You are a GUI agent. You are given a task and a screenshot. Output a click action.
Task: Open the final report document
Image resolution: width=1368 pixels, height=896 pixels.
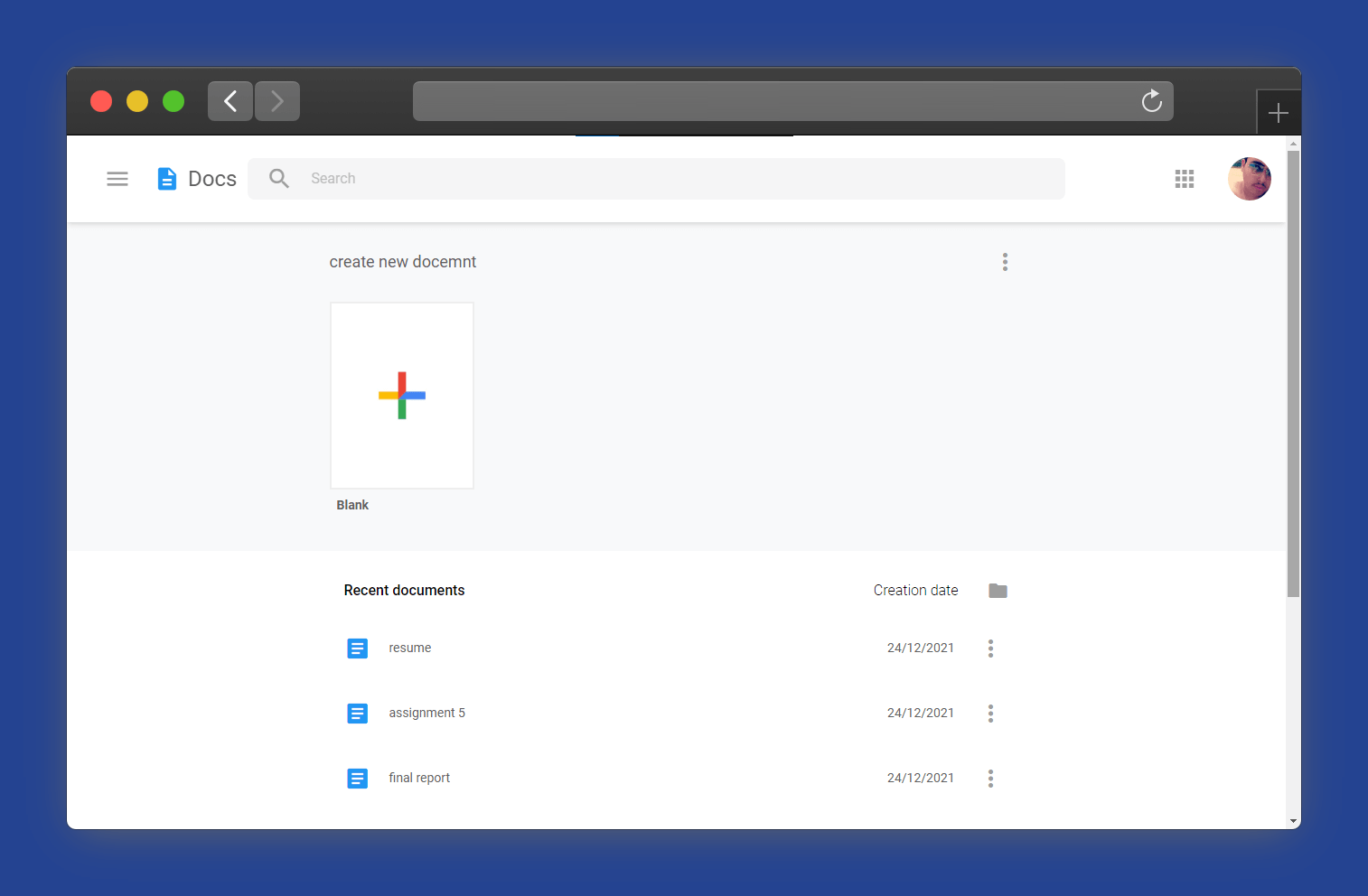point(419,779)
